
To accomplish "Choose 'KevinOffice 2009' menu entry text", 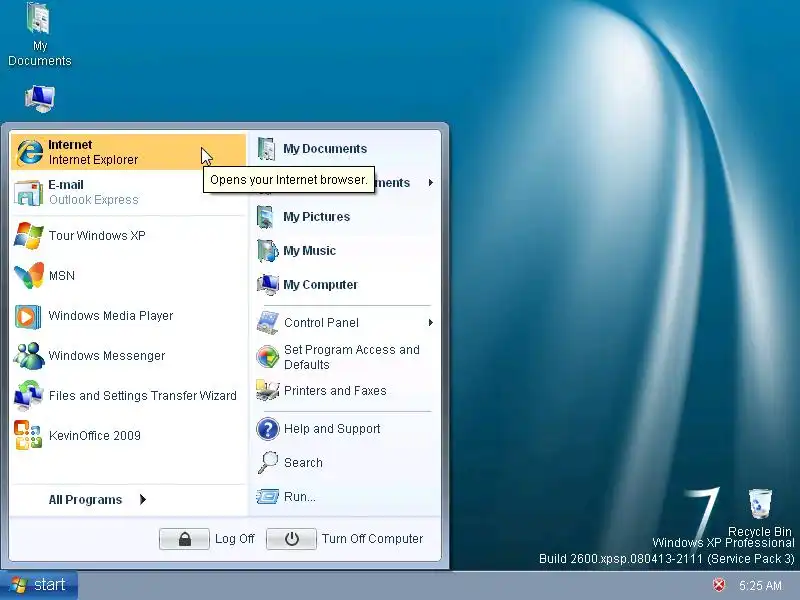I will [x=94, y=435].
